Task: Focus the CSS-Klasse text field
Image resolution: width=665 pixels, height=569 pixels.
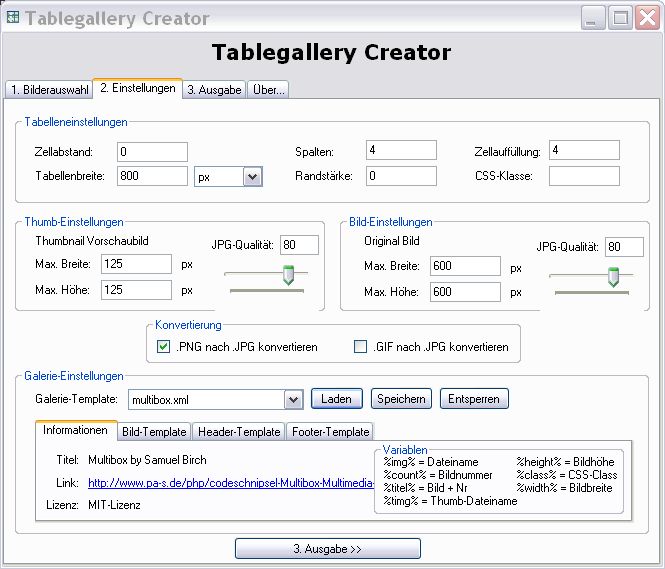Action: coord(583,177)
